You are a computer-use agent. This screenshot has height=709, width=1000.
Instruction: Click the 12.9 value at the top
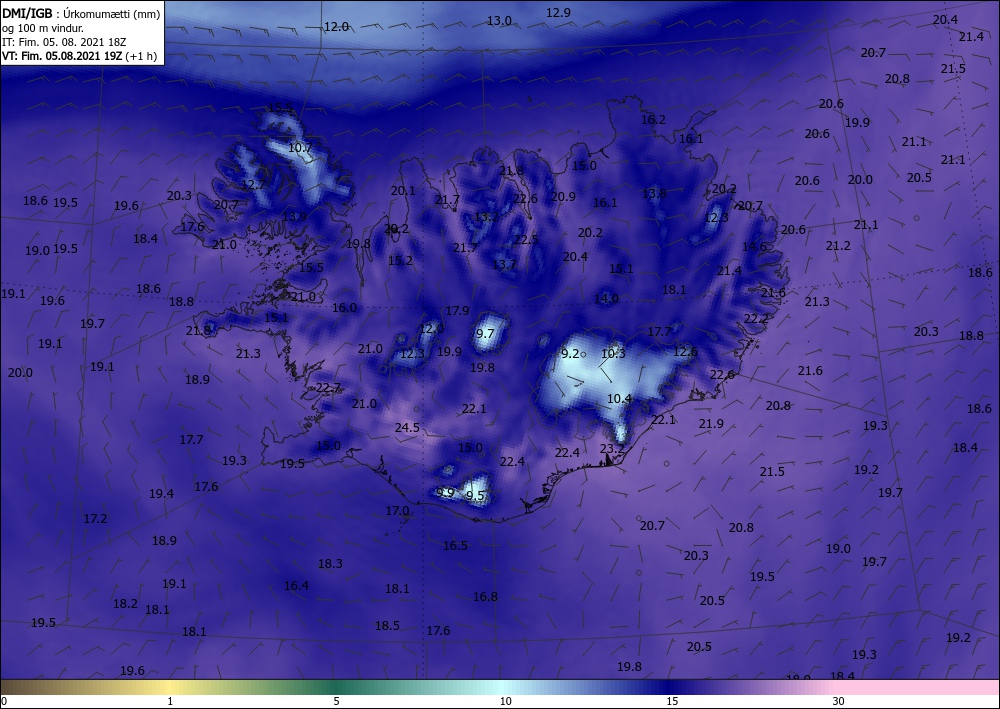(558, 12)
